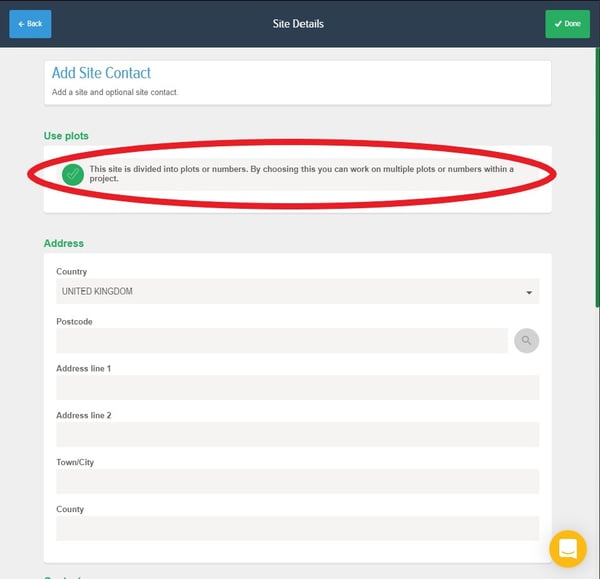Click the 'Use plots' section heading

click(66, 136)
